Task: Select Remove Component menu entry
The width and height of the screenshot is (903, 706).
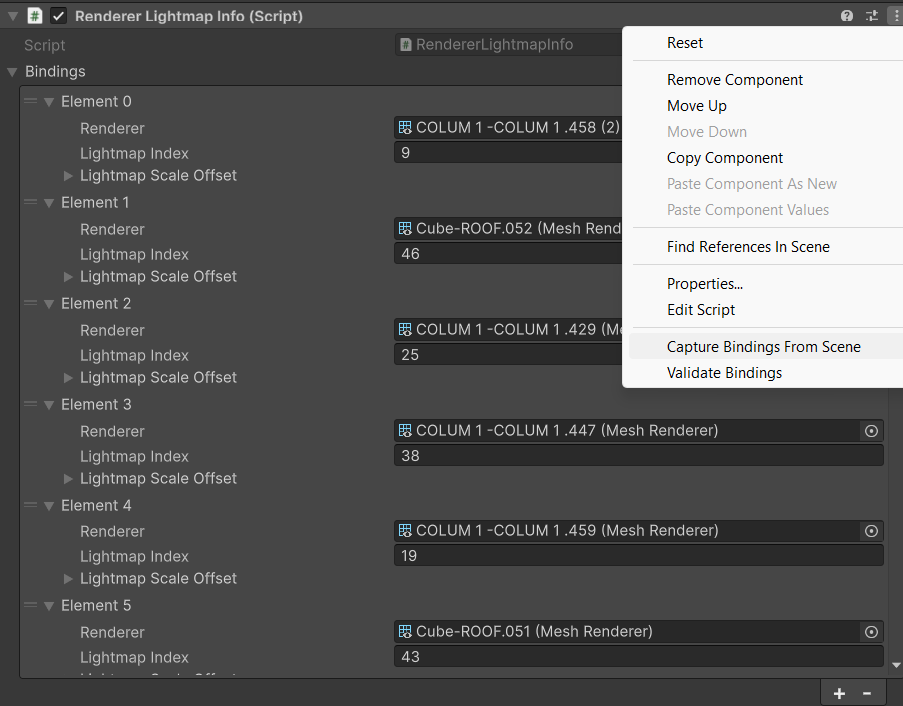Action: [x=766, y=80]
